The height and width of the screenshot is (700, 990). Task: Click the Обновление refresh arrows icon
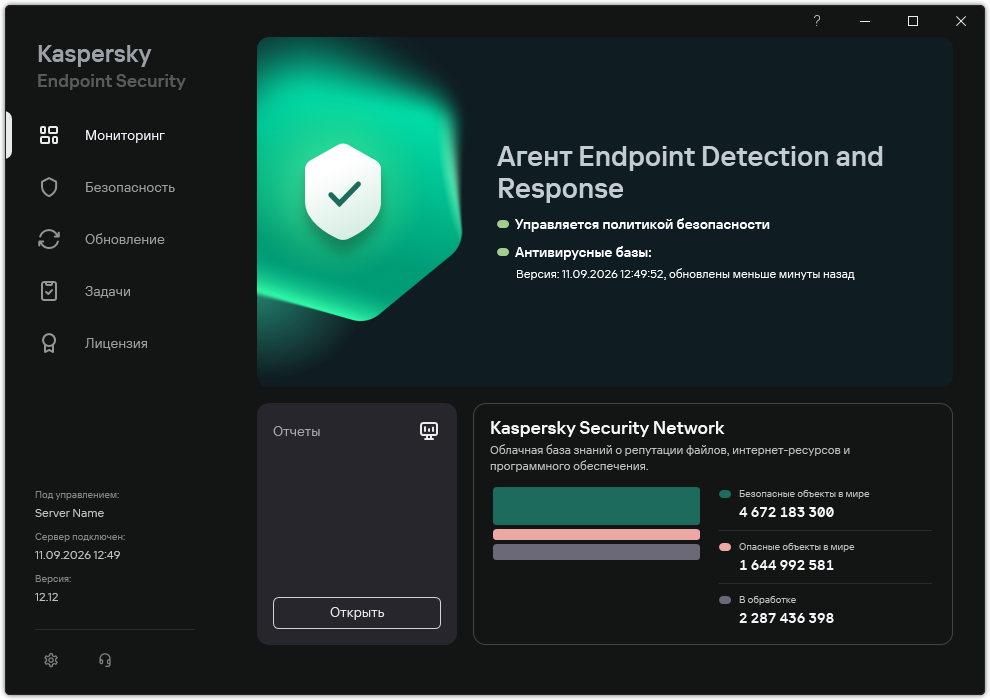(x=49, y=239)
